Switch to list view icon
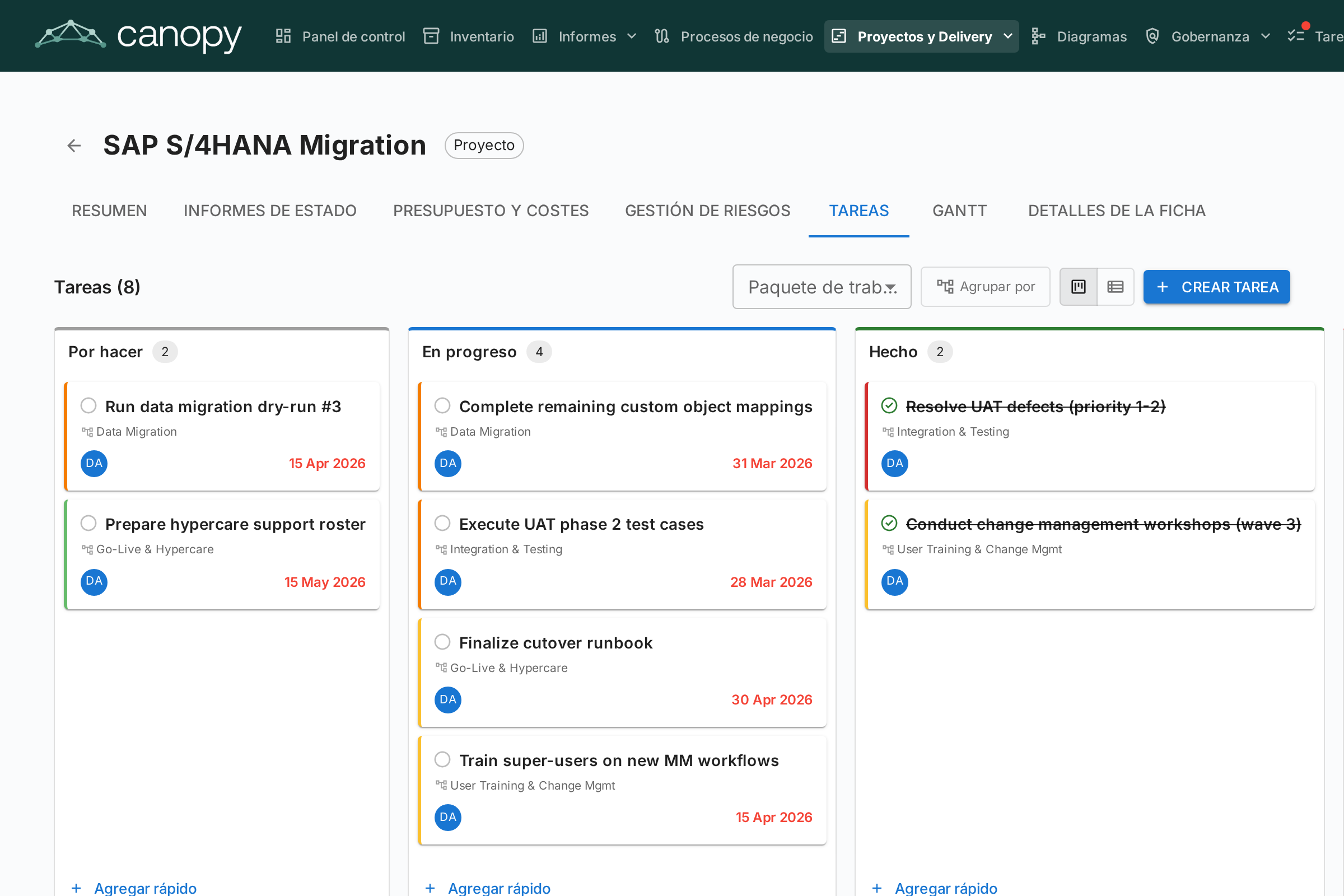Viewport: 1344px width, 896px height. [1116, 286]
